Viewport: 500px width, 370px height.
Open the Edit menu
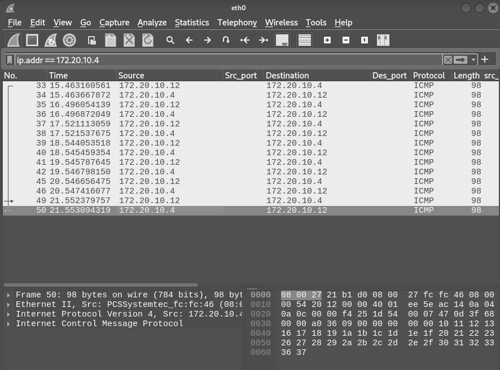pyautogui.click(x=37, y=23)
